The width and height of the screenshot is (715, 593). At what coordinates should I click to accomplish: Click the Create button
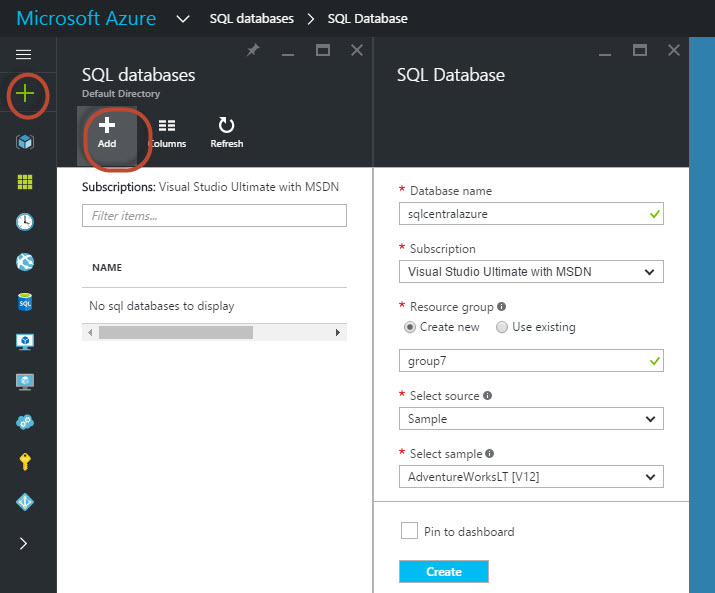(443, 572)
